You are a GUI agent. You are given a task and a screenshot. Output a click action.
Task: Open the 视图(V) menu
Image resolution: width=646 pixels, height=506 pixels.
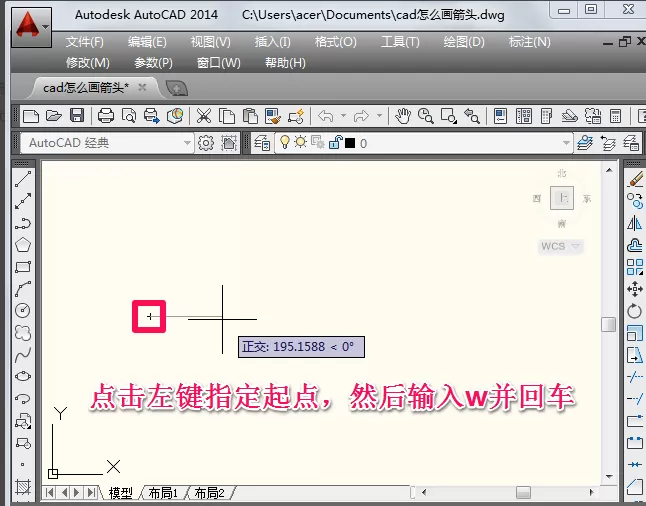[x=211, y=42]
